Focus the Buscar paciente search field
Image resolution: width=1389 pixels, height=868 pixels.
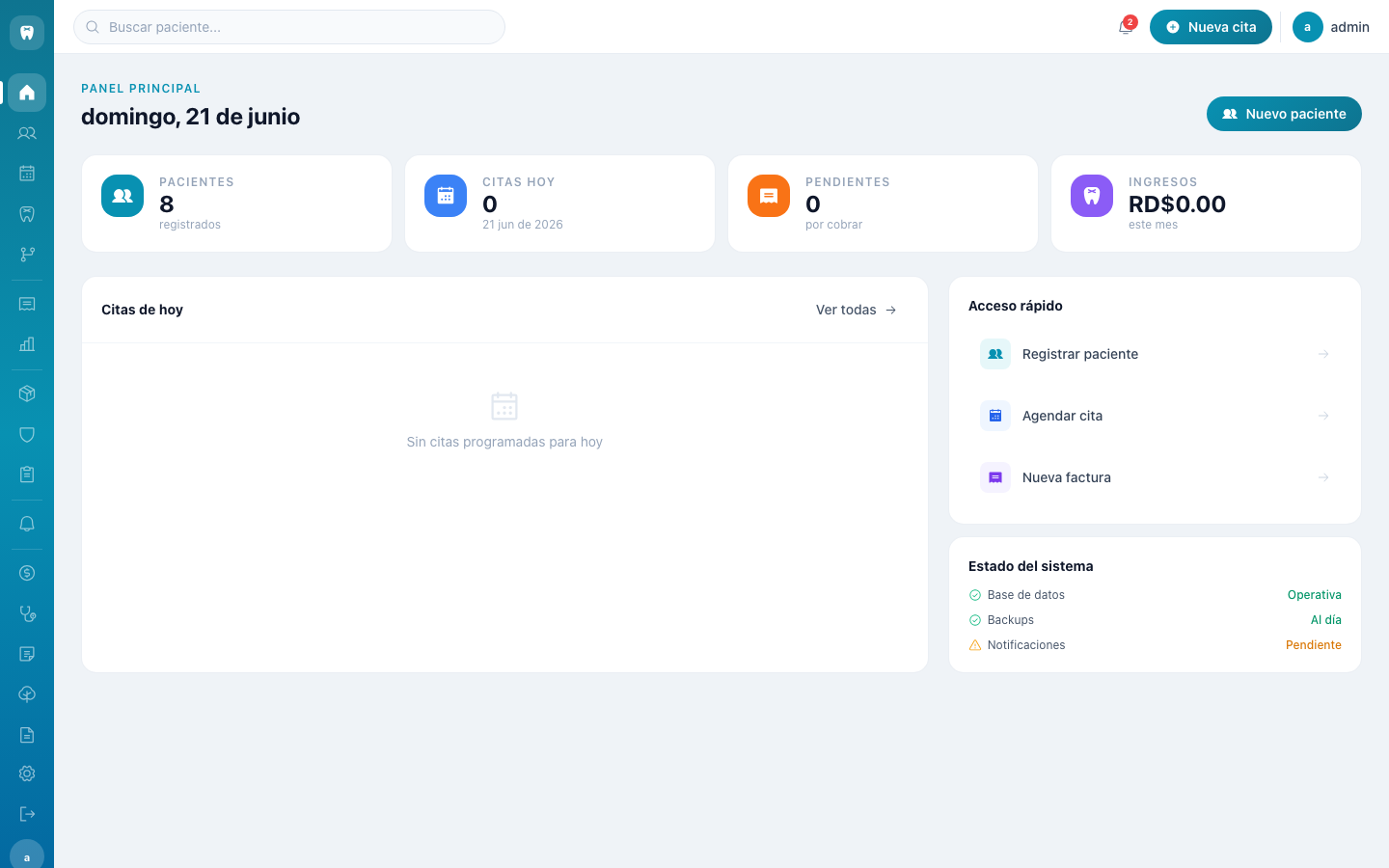(x=289, y=27)
